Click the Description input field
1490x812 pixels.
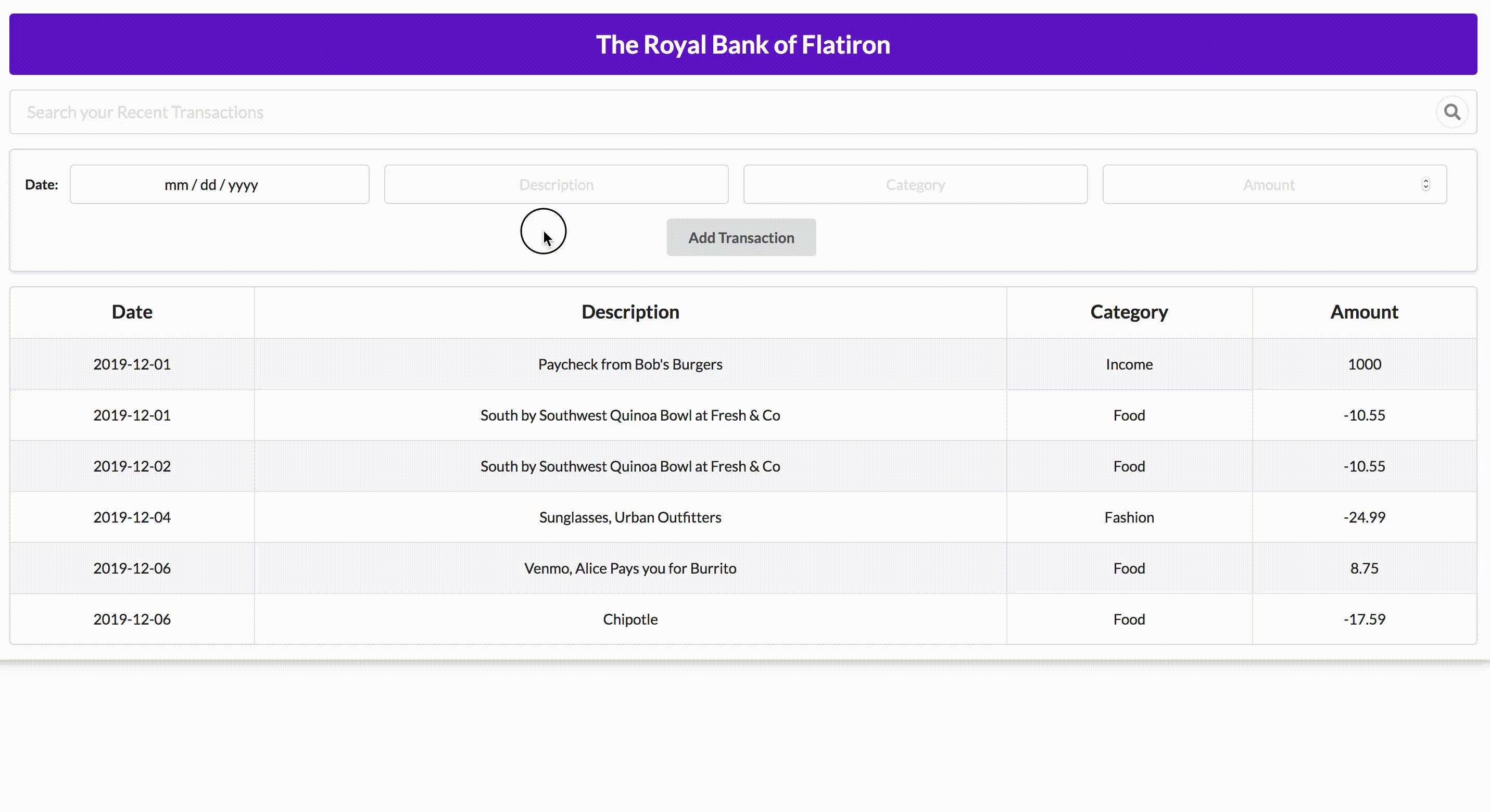pos(556,184)
